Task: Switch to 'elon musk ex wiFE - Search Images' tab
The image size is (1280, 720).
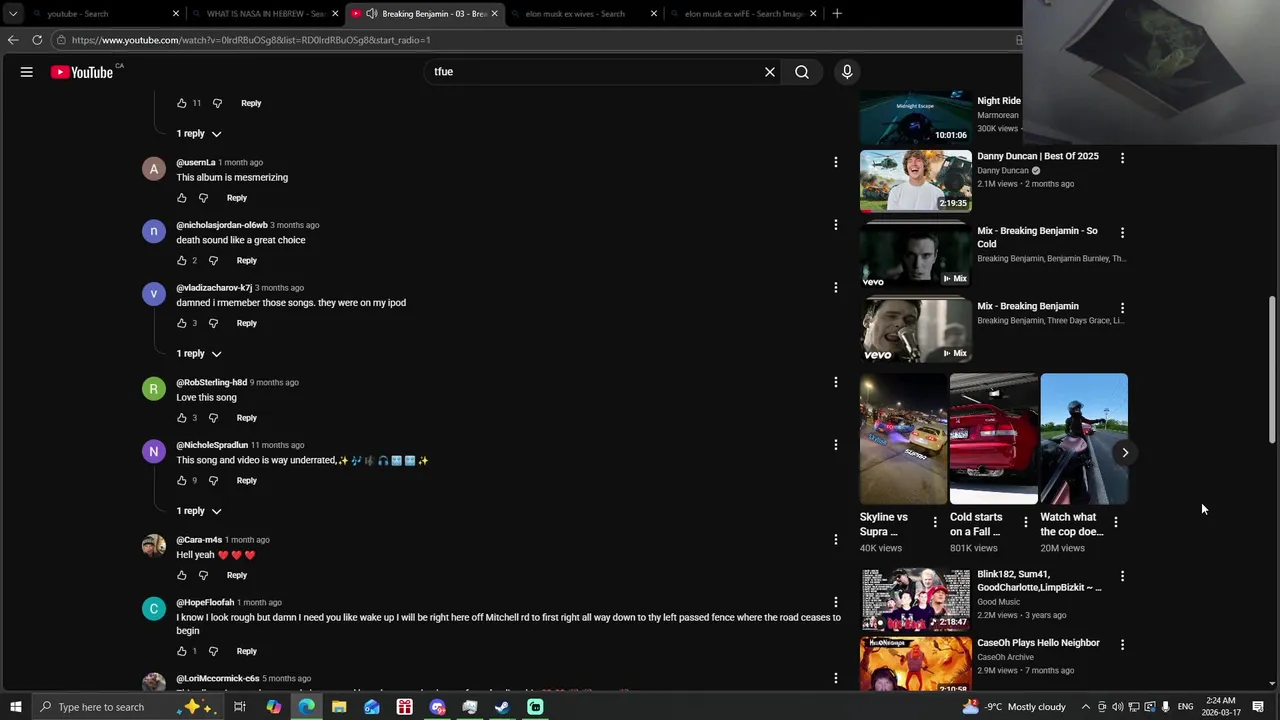Action: click(743, 14)
